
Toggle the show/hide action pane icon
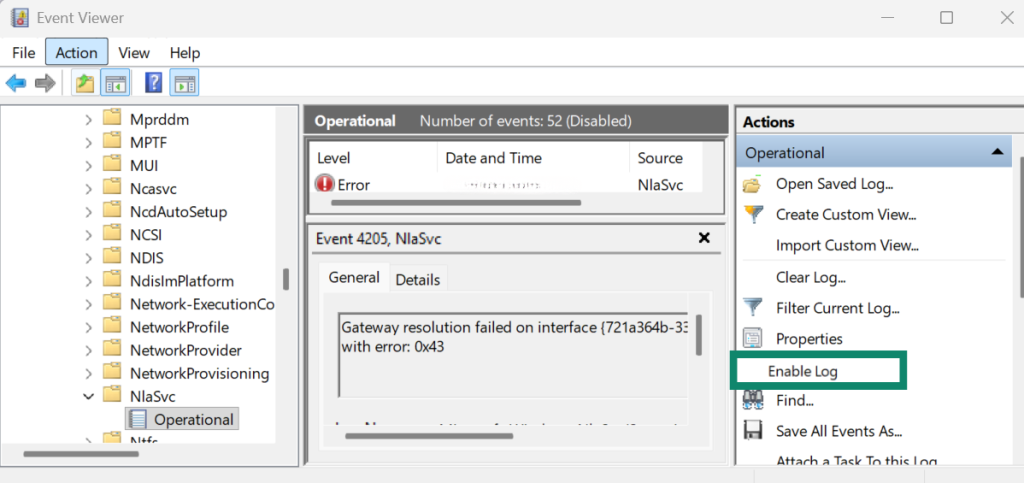tap(185, 83)
